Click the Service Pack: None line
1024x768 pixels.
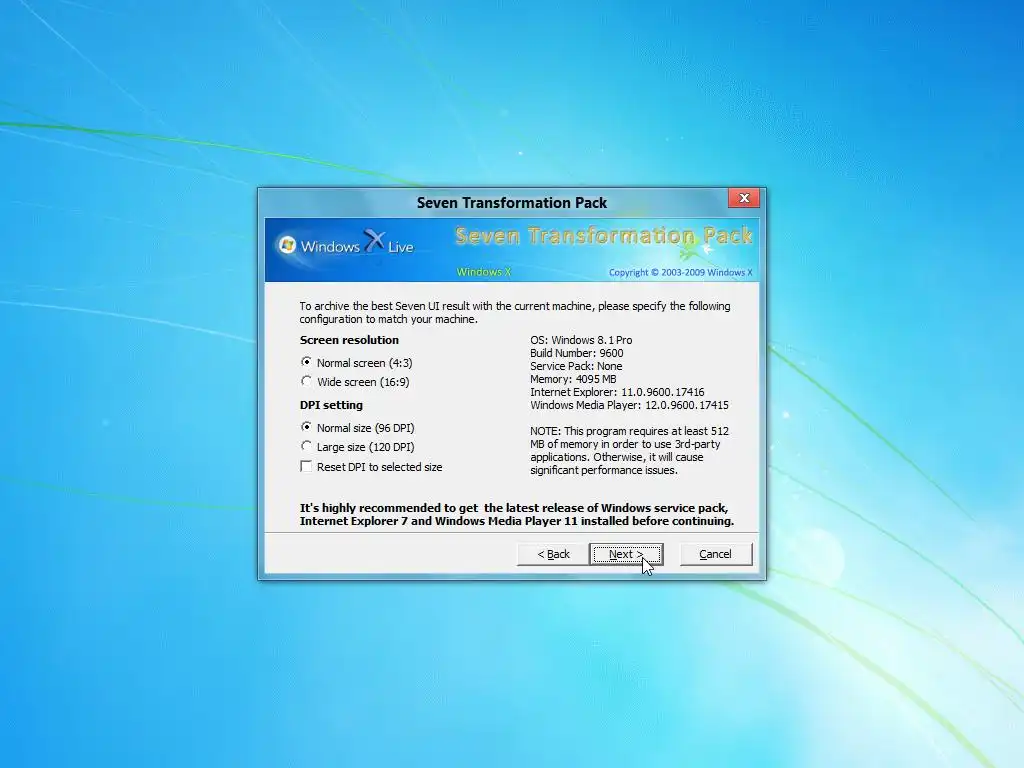[576, 366]
